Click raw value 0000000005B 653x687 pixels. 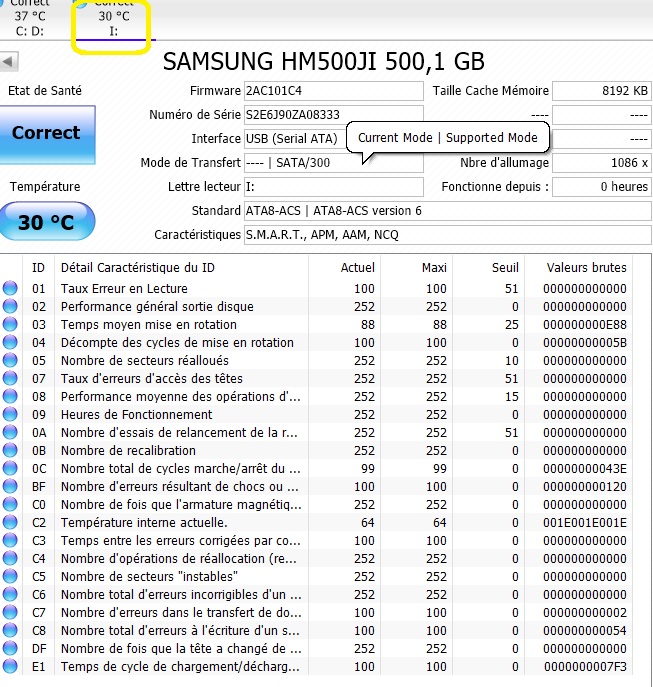[585, 343]
